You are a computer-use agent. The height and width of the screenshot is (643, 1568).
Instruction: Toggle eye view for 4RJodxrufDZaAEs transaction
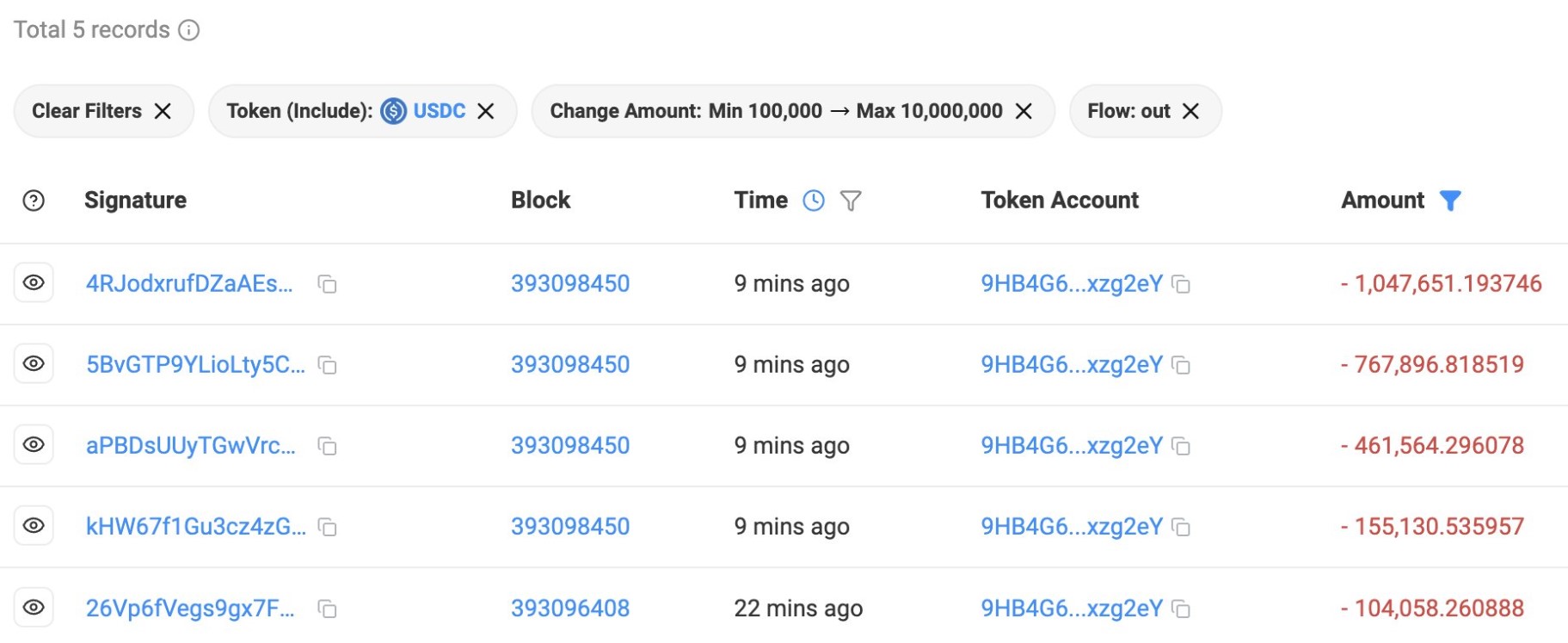pos(34,283)
